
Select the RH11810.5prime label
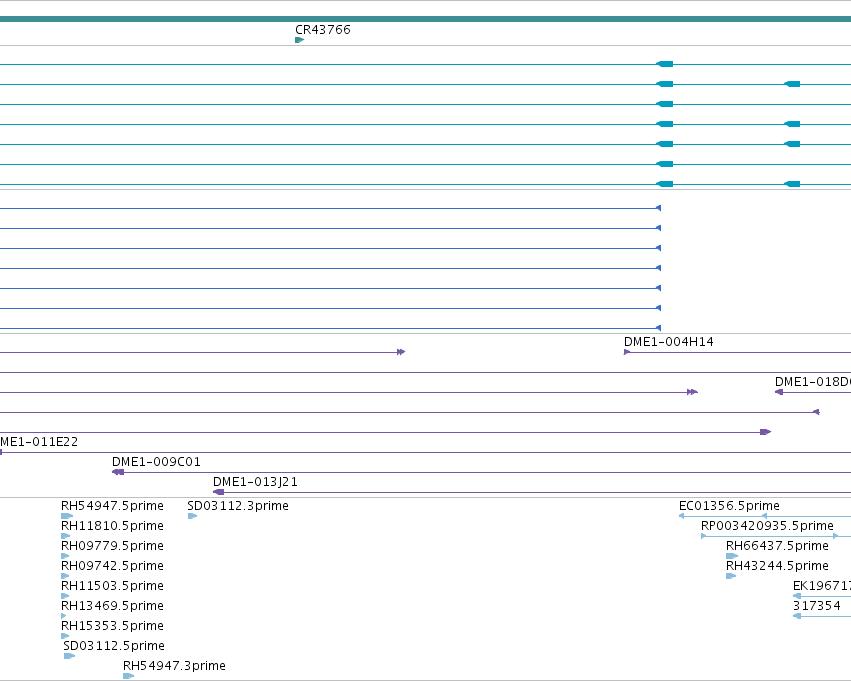112,526
